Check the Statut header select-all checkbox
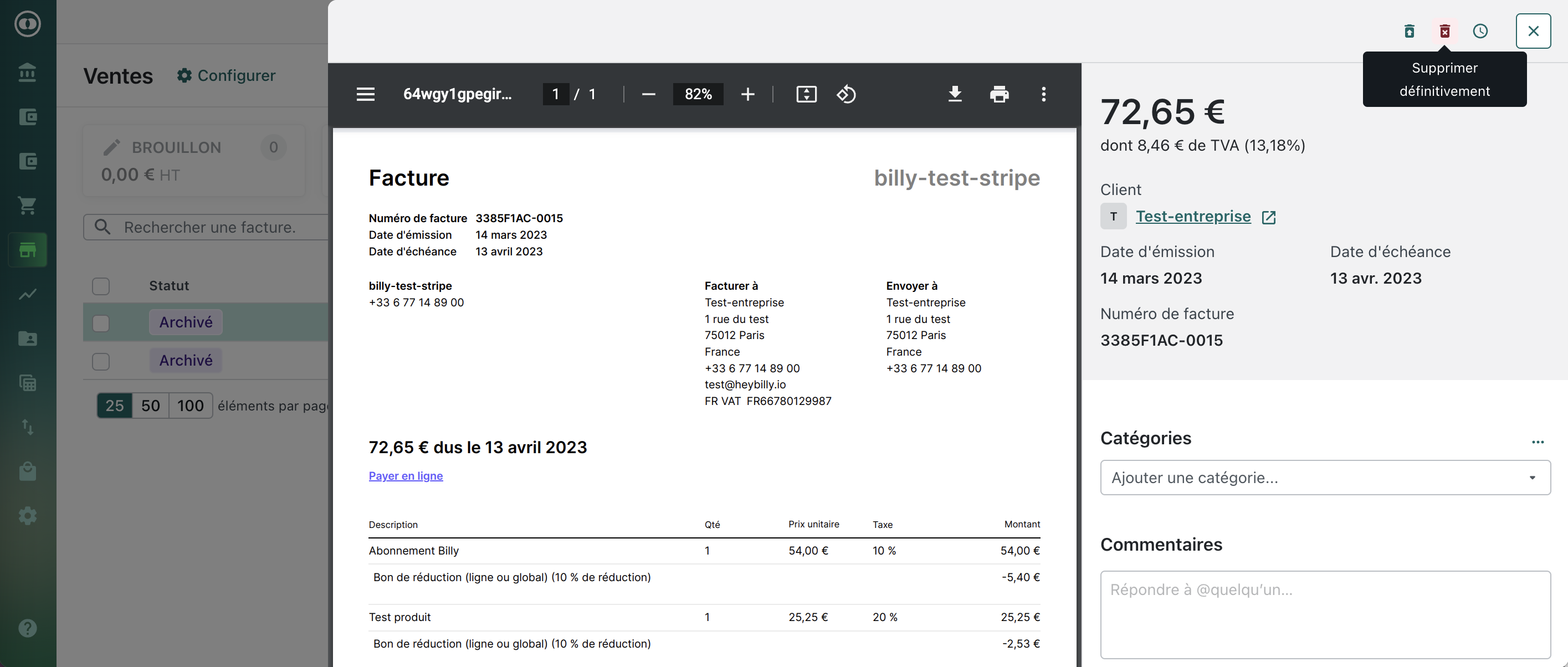Image resolution: width=1568 pixels, height=667 pixels. [x=101, y=286]
